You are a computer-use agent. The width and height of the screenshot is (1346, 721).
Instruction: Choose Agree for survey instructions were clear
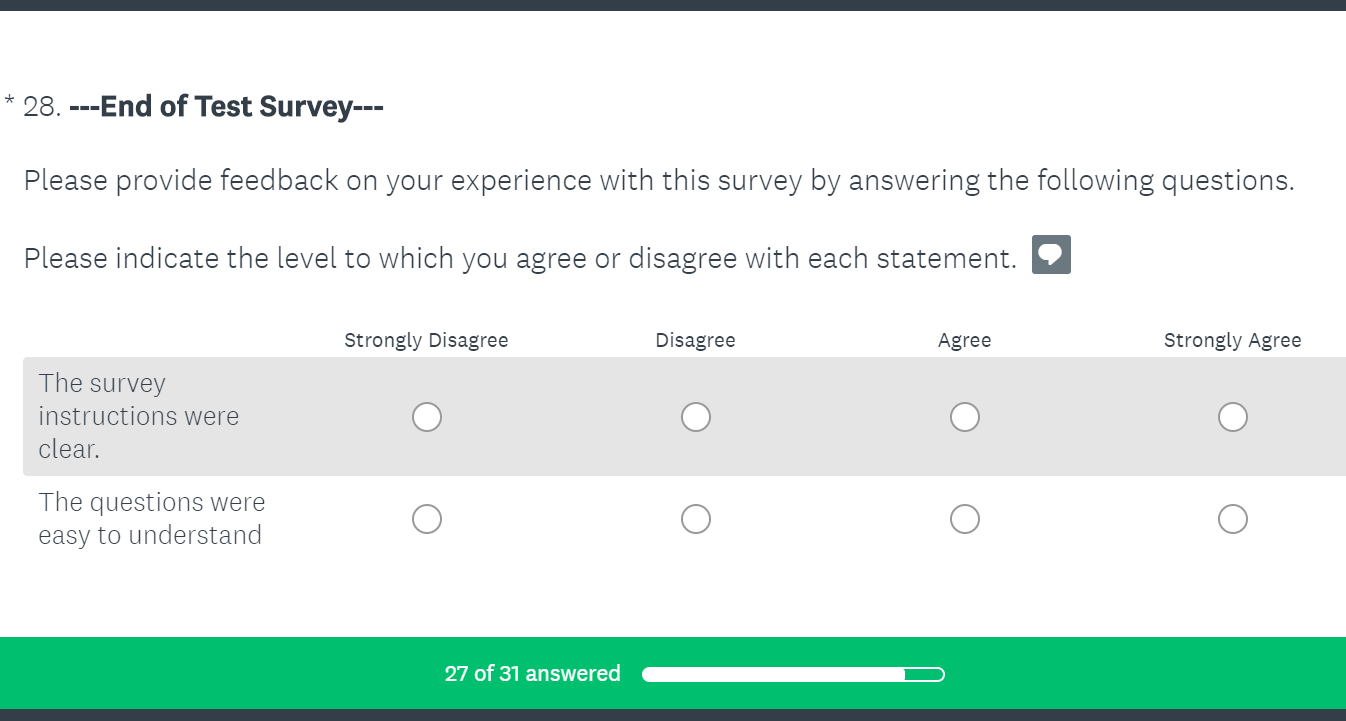965,417
